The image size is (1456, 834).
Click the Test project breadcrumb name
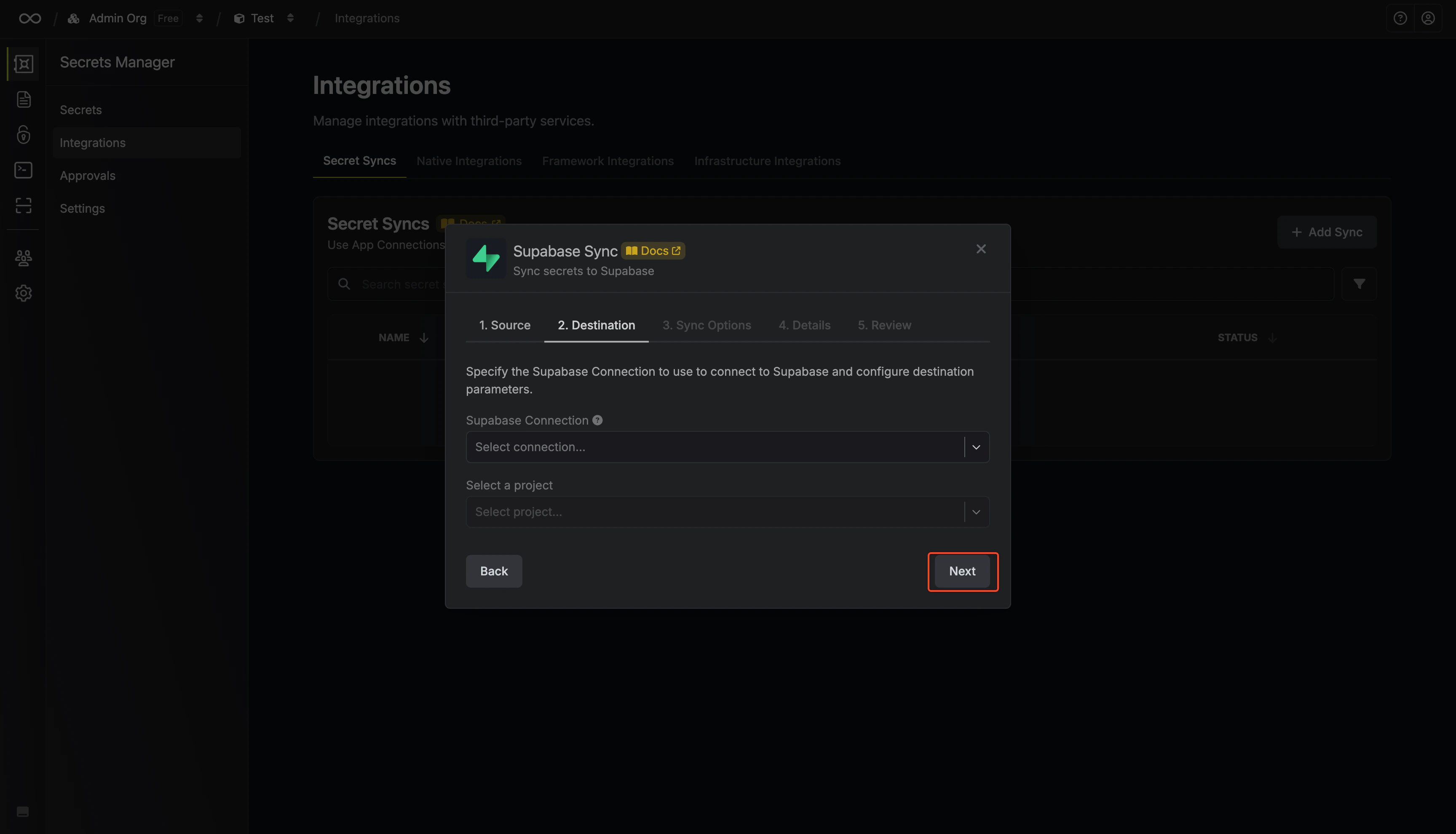262,19
